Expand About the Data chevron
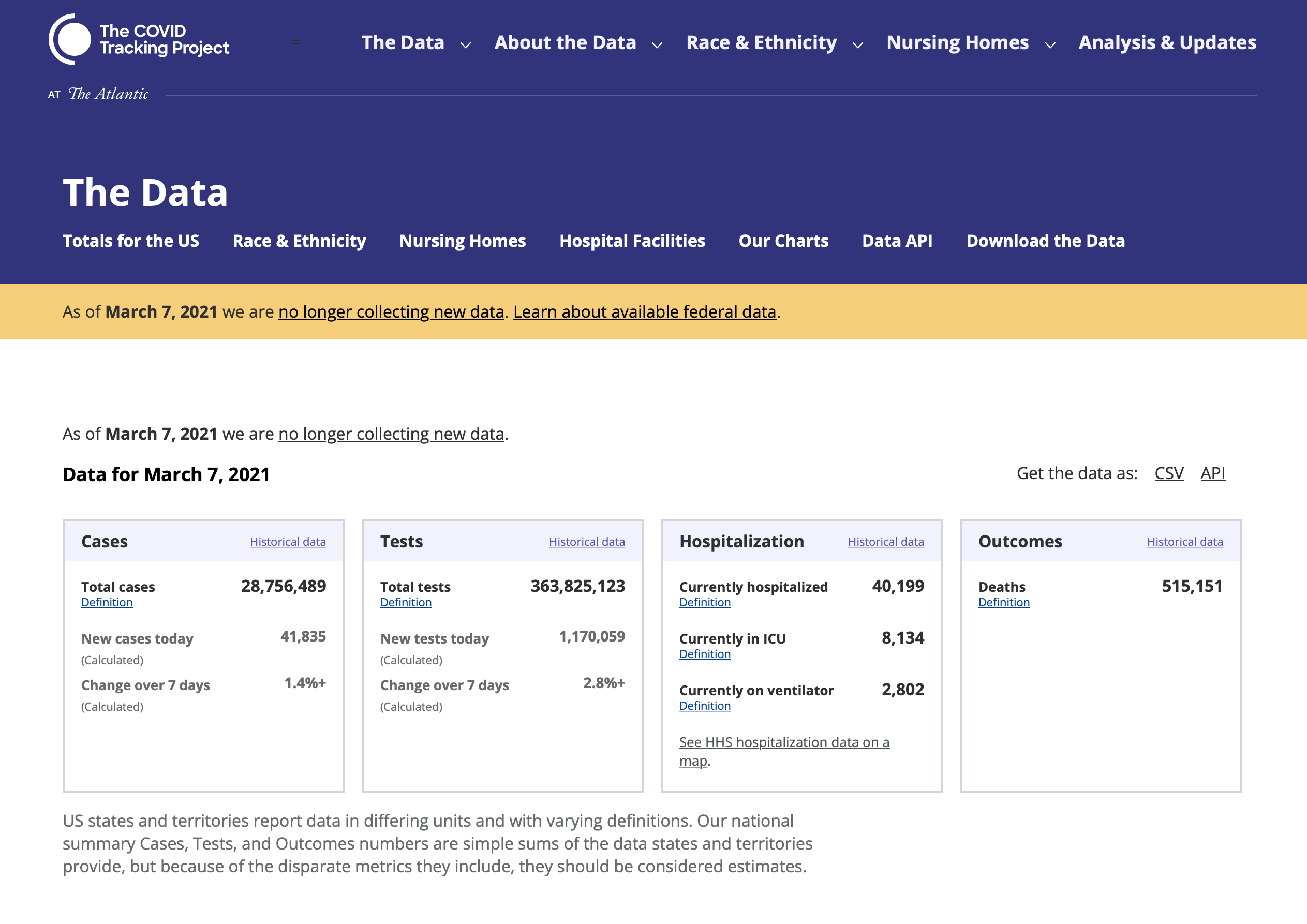 tap(657, 45)
